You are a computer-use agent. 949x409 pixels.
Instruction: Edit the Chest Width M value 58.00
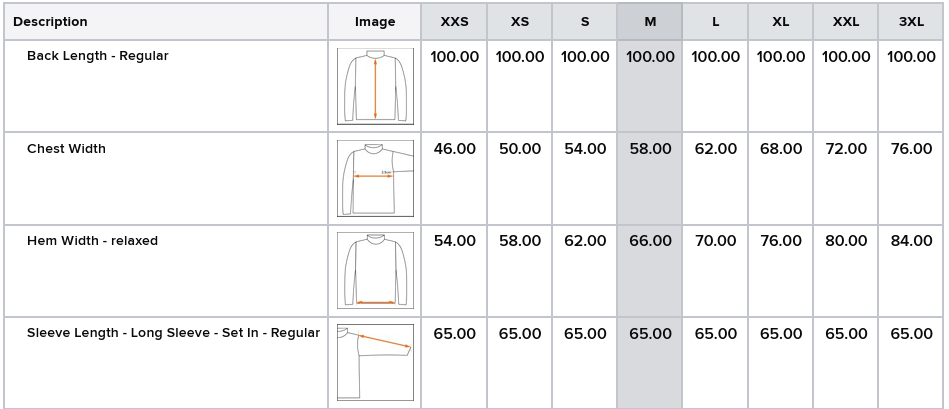tap(650, 149)
